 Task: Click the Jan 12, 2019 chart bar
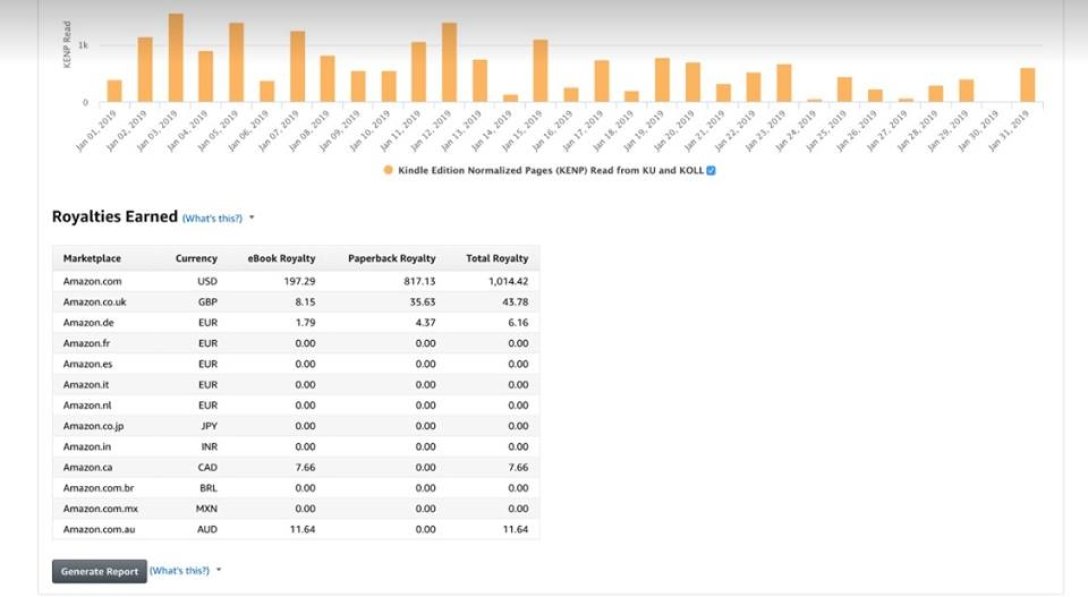[449, 62]
